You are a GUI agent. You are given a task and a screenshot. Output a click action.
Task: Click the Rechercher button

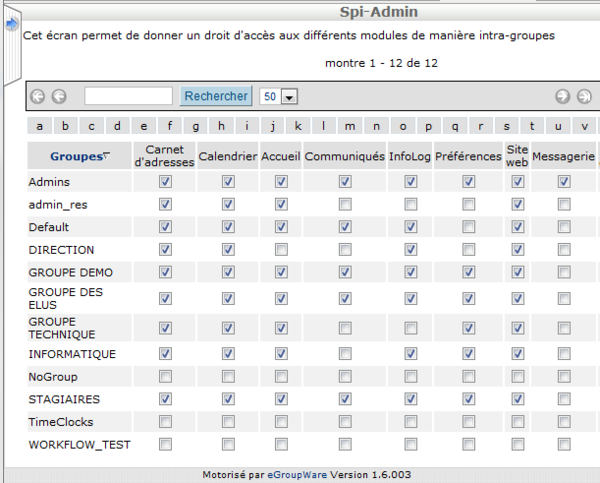pyautogui.click(x=216, y=96)
